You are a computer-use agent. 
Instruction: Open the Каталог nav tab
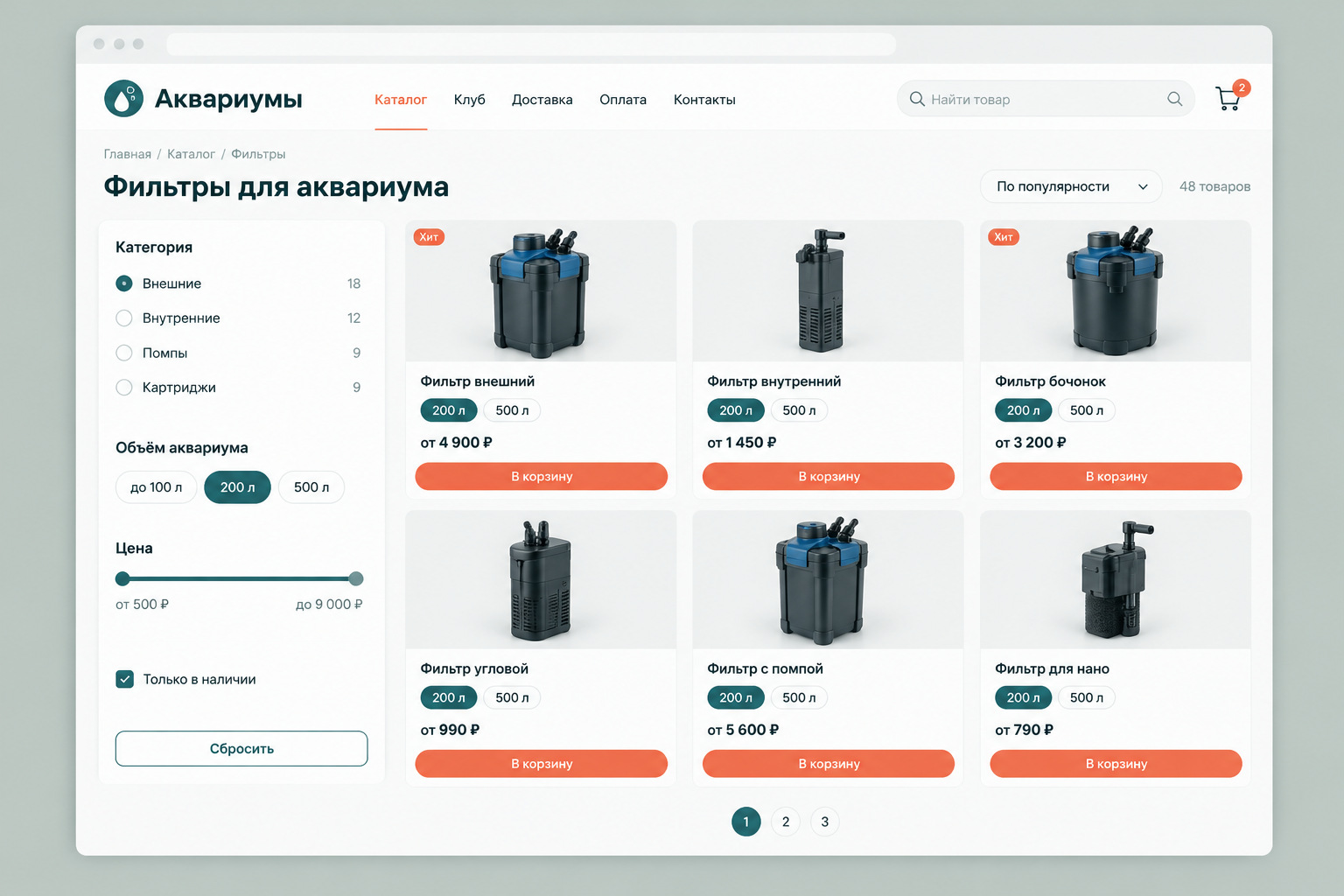tap(401, 100)
